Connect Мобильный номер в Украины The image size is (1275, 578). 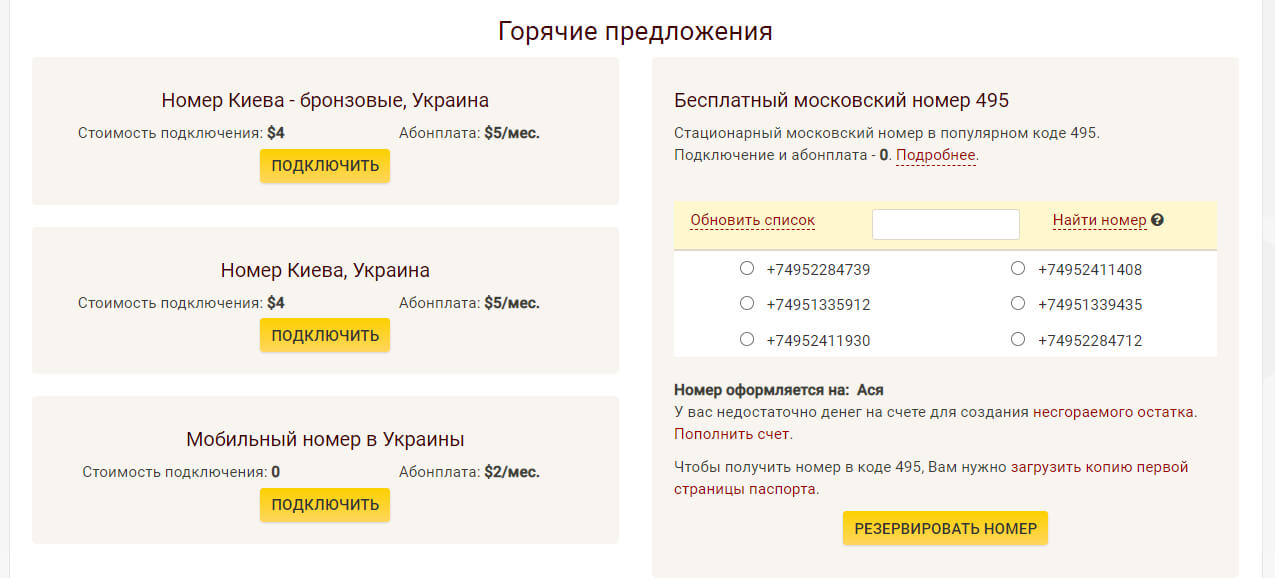tap(325, 505)
